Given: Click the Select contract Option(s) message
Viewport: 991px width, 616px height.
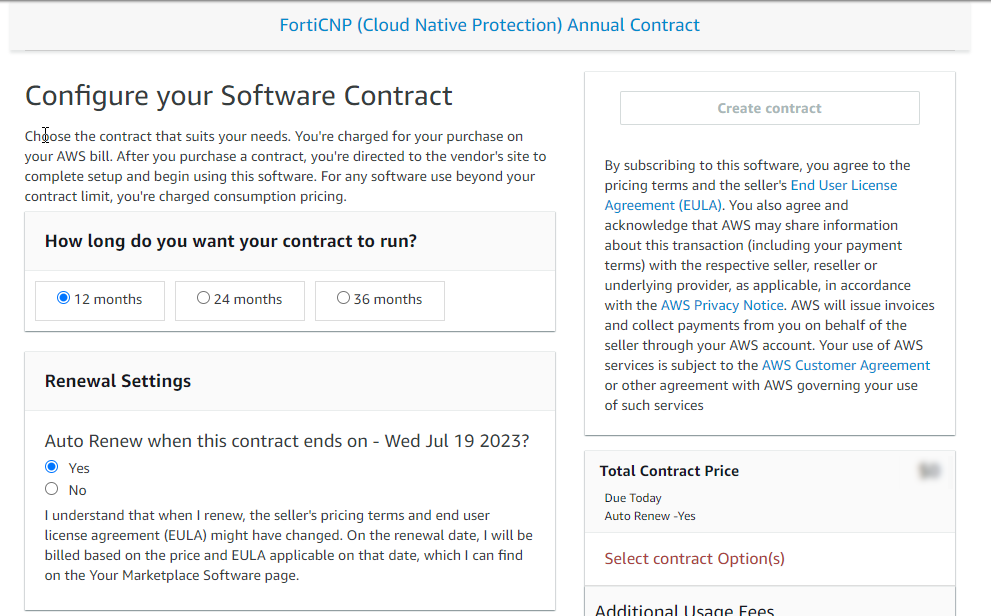Looking at the screenshot, I should 694,559.
